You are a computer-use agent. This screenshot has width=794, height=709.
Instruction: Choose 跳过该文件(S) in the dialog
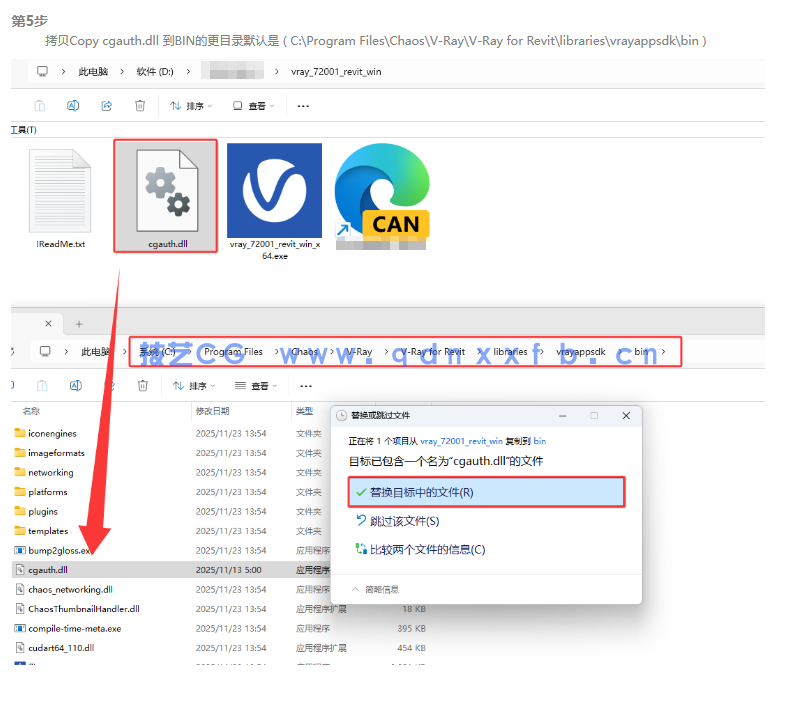(398, 521)
